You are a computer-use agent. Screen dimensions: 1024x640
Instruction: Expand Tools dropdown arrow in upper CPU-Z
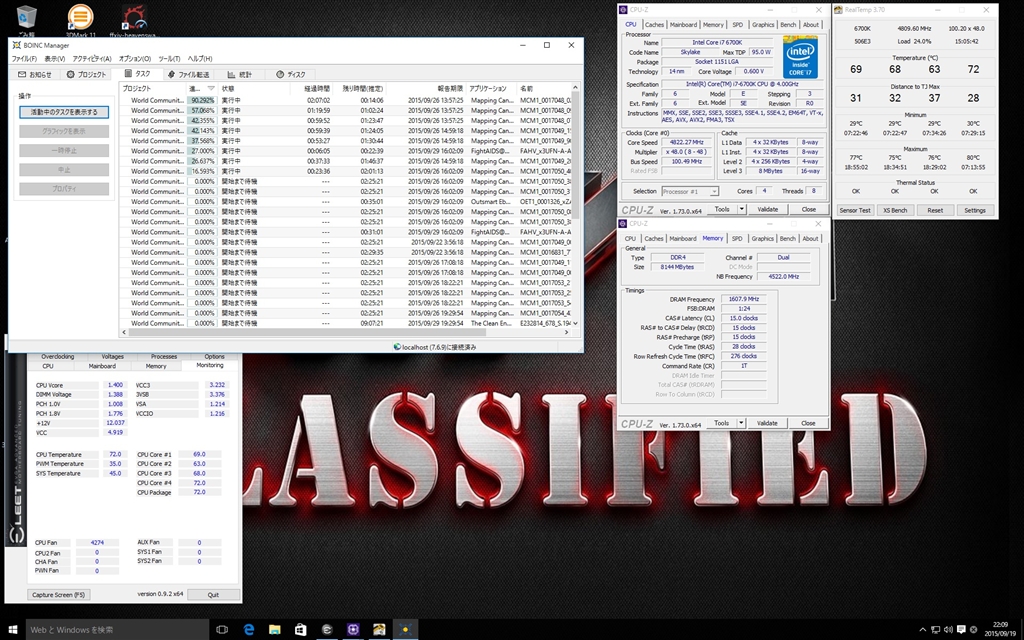[741, 209]
